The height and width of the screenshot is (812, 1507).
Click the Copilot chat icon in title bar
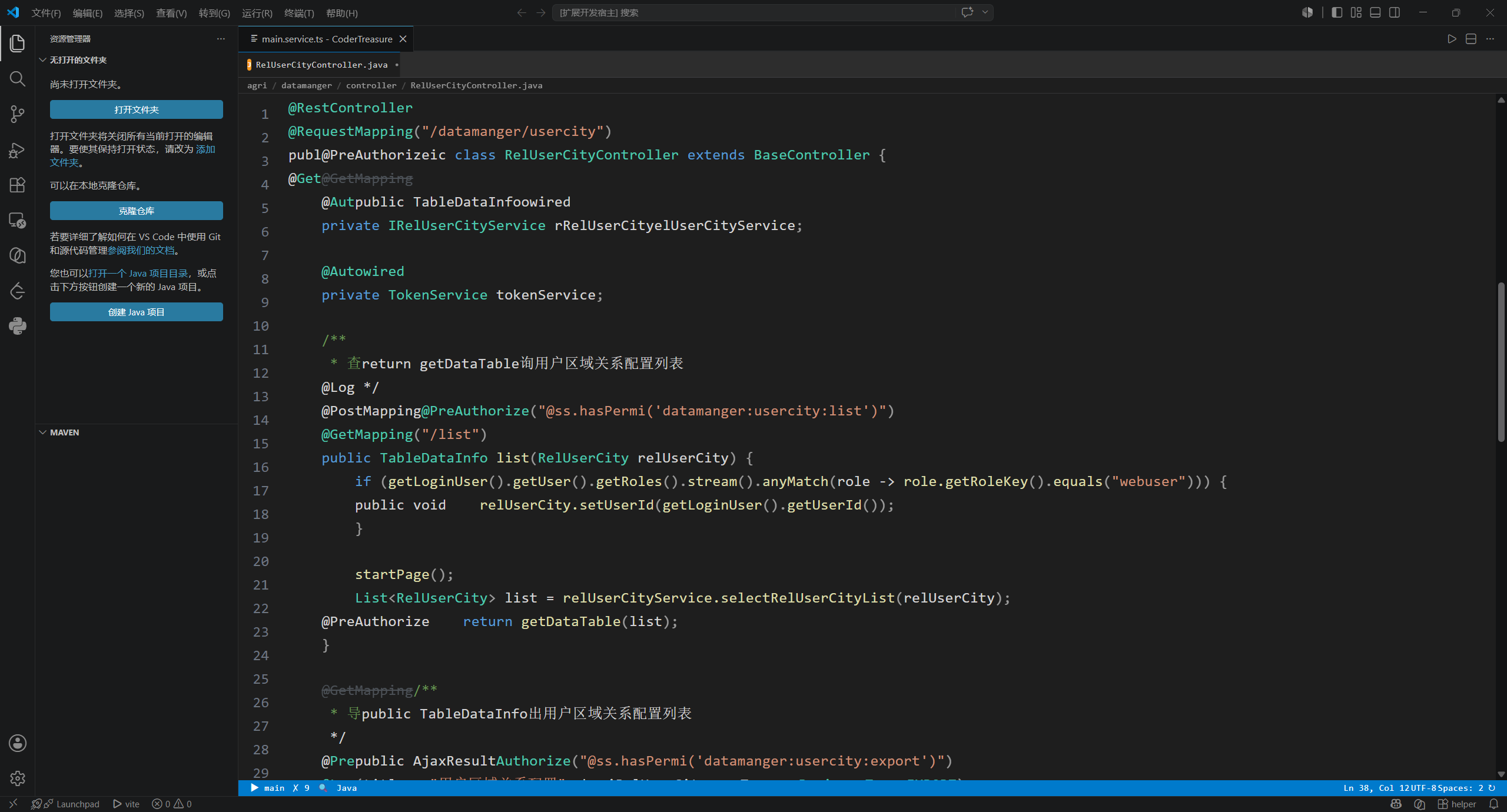tap(967, 12)
